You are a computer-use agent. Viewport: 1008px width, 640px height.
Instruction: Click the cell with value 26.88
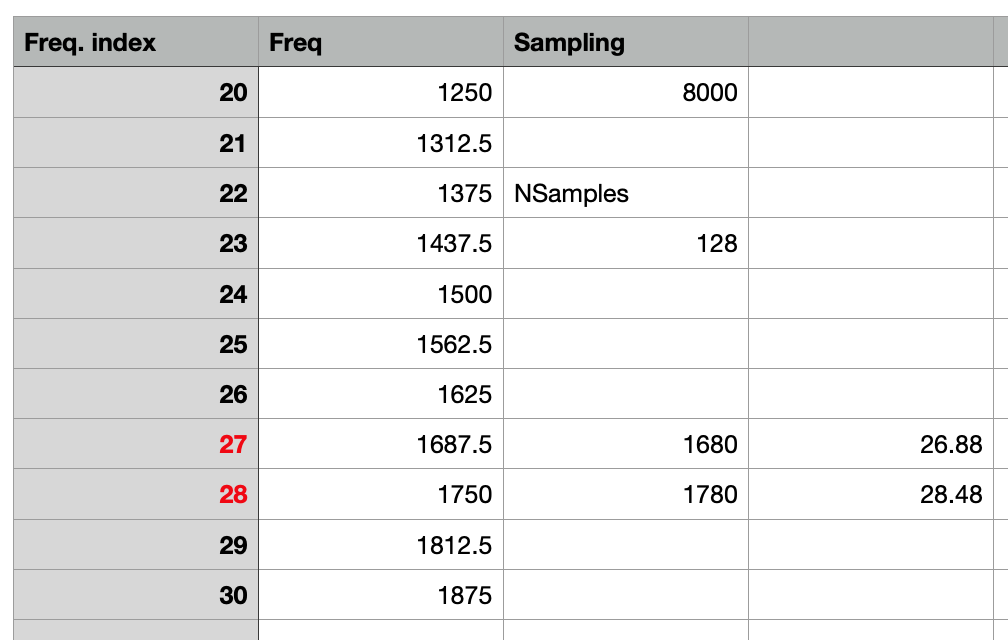[x=870, y=444]
